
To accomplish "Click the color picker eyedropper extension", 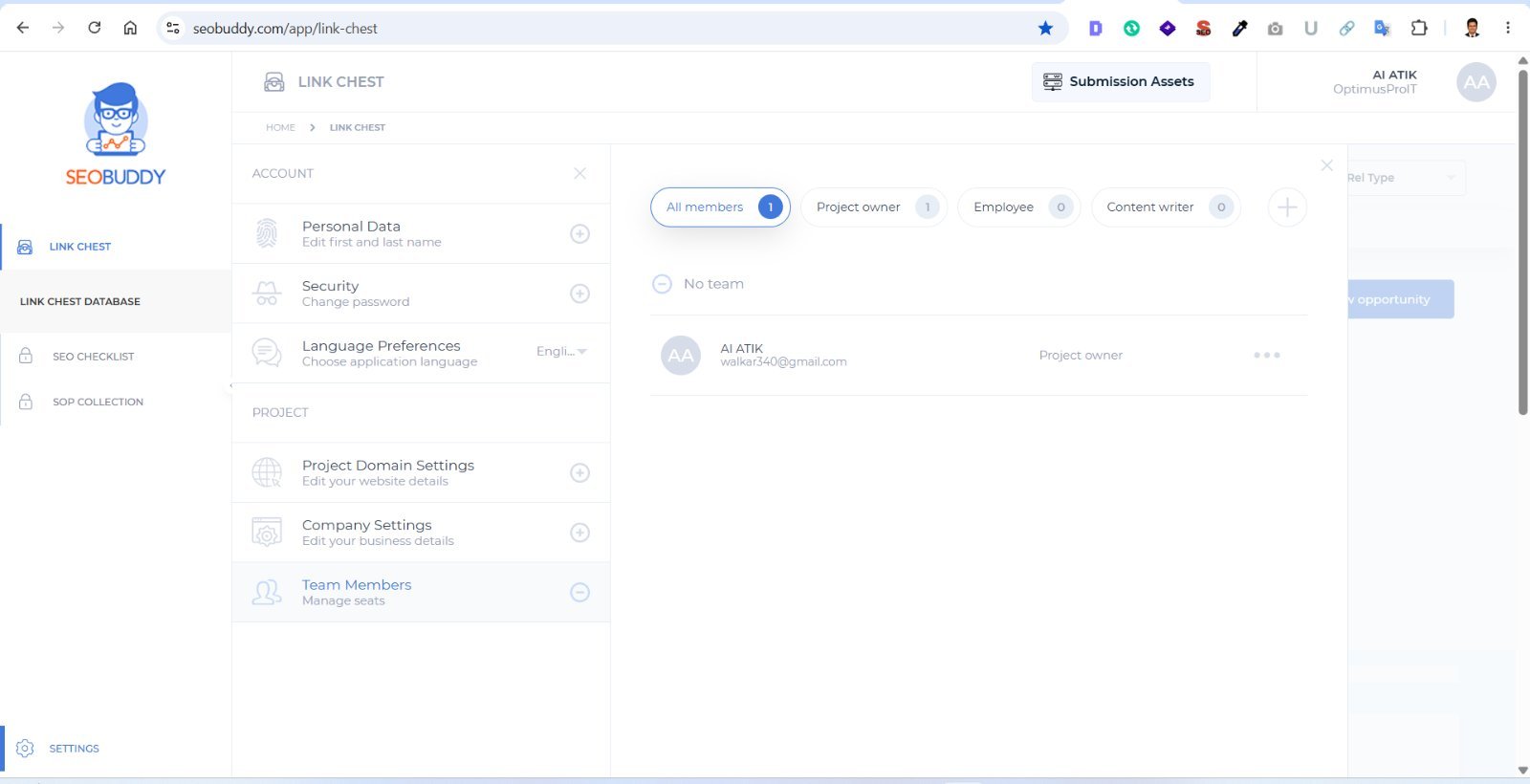I will [x=1239, y=28].
